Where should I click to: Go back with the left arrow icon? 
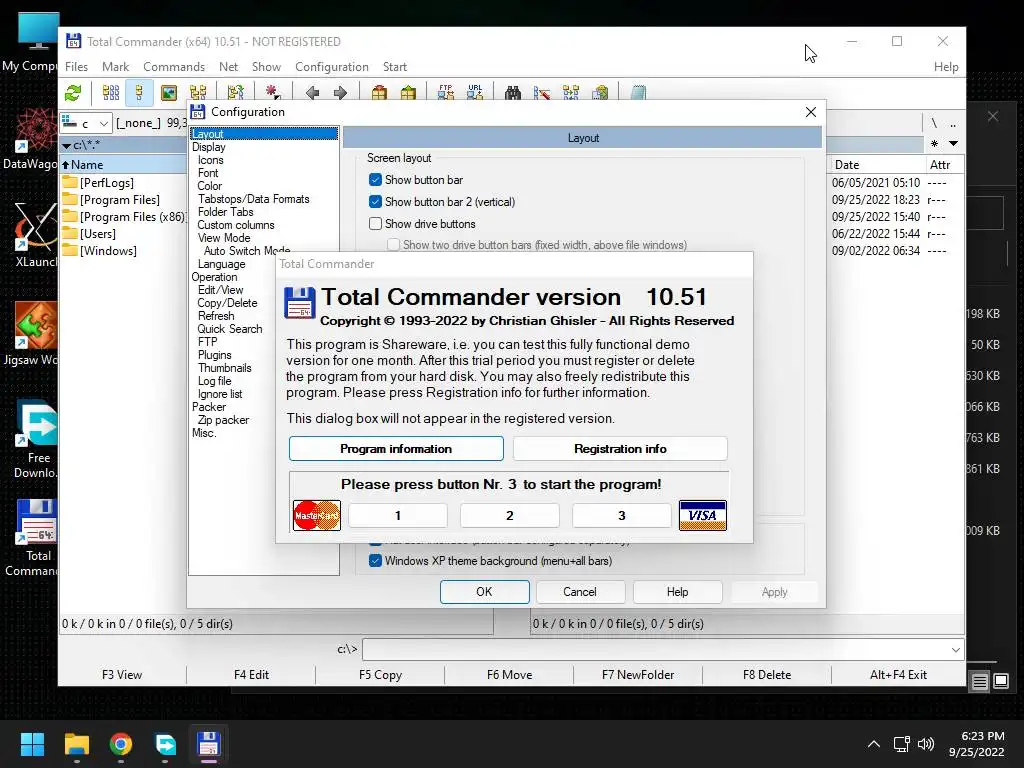click(x=312, y=93)
